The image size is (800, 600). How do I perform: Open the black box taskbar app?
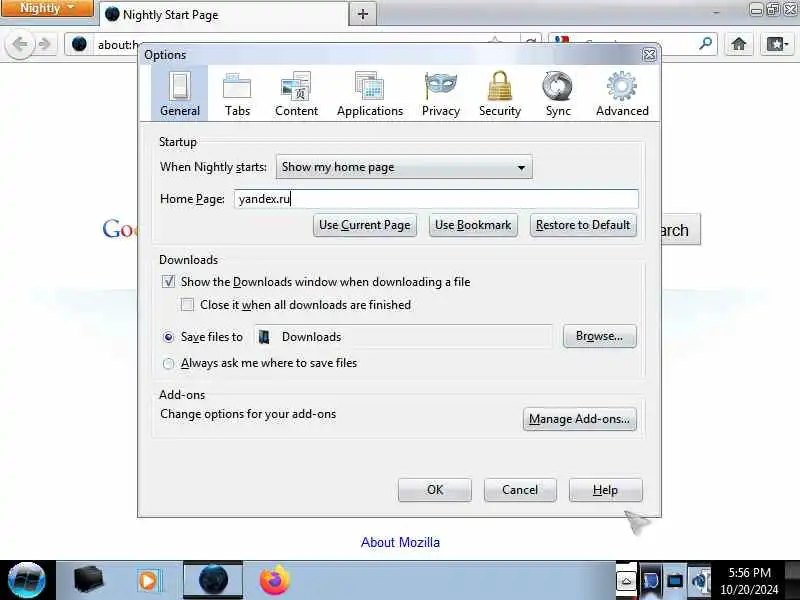pyautogui.click(x=88, y=580)
